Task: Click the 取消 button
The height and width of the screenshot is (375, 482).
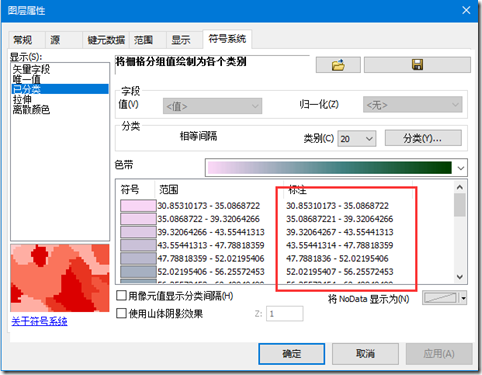Action: point(365,354)
